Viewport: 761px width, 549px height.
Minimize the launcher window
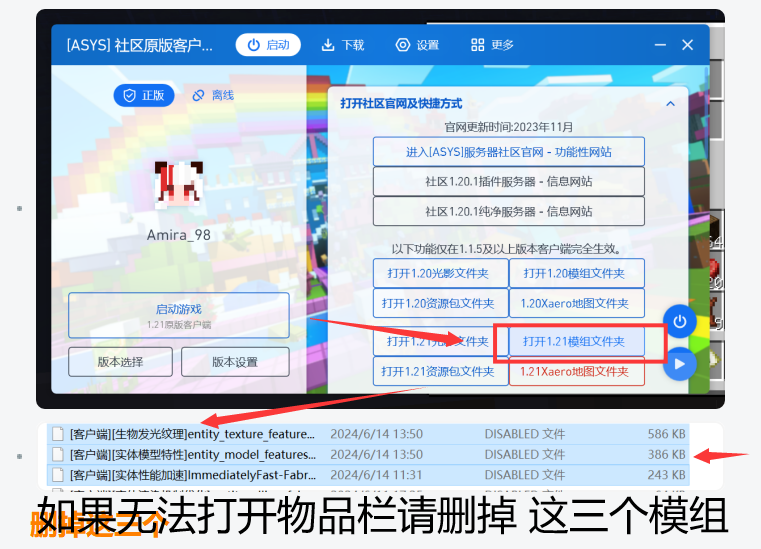(660, 45)
